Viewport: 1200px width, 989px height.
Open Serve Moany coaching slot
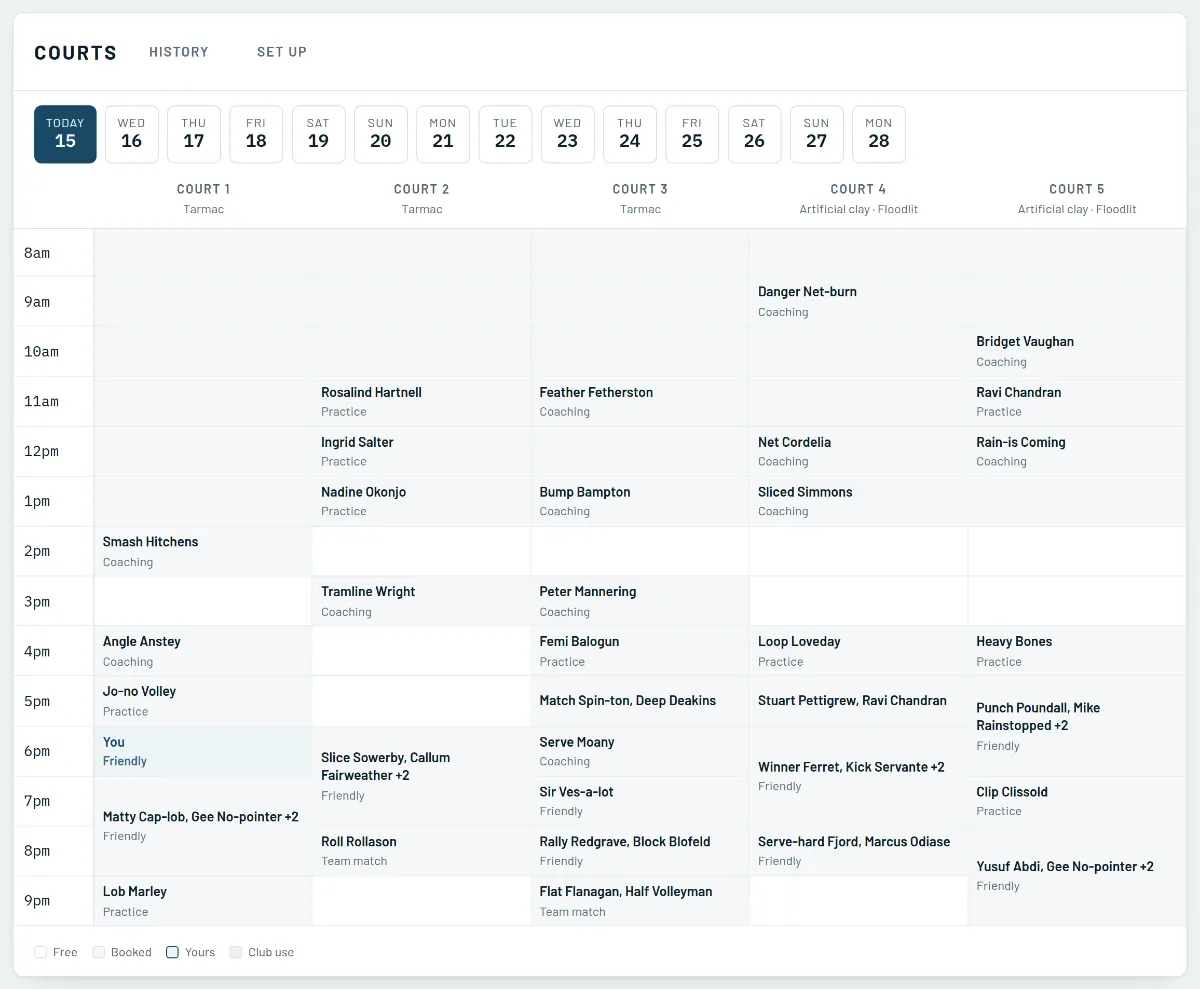tap(640, 751)
